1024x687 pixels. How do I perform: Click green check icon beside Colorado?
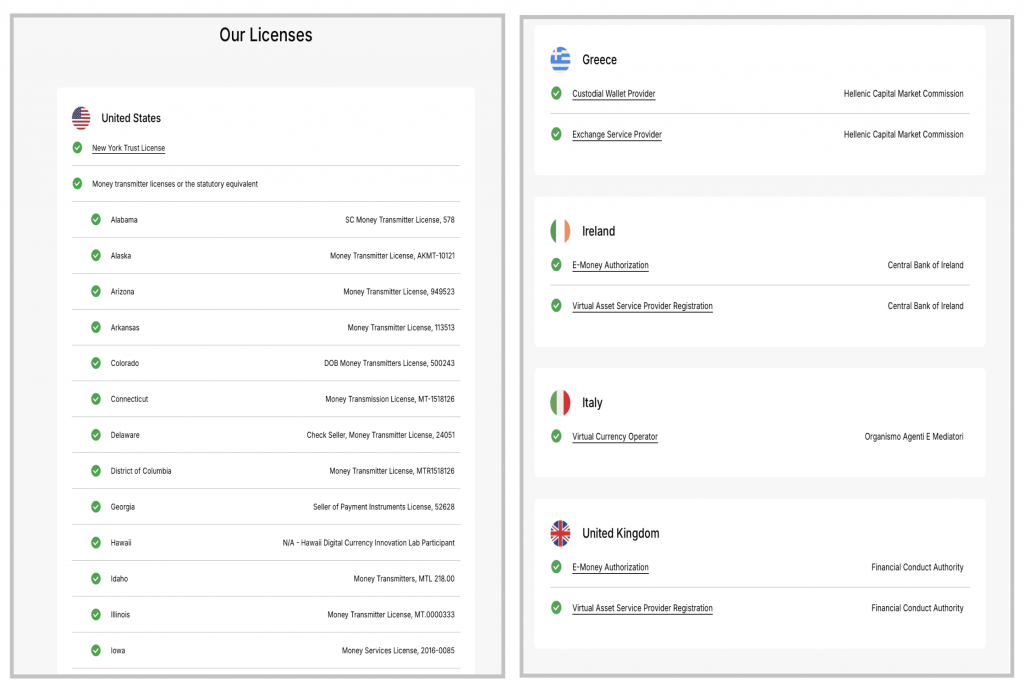pos(96,363)
